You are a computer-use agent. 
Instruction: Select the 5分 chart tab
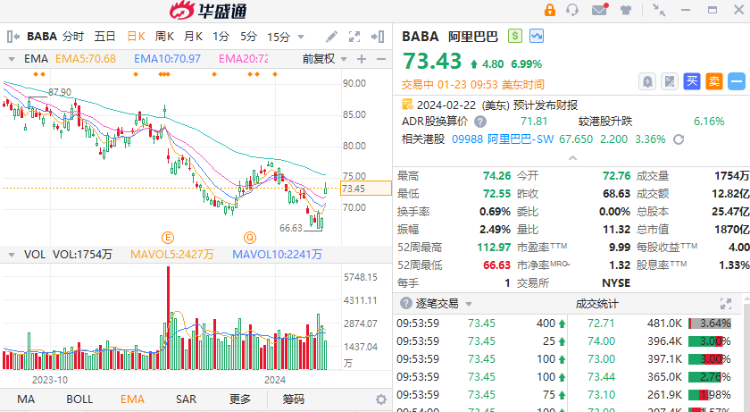pyautogui.click(x=249, y=36)
